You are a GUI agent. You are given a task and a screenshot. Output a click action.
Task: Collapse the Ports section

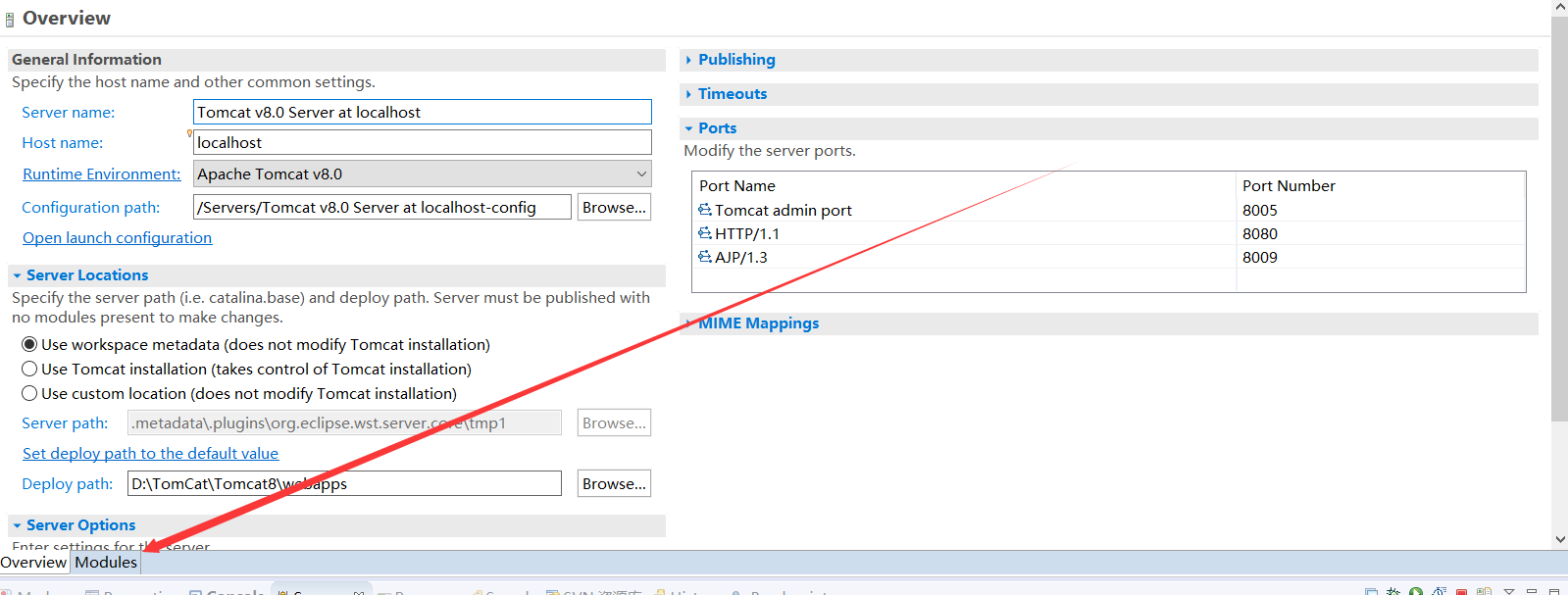tap(688, 128)
